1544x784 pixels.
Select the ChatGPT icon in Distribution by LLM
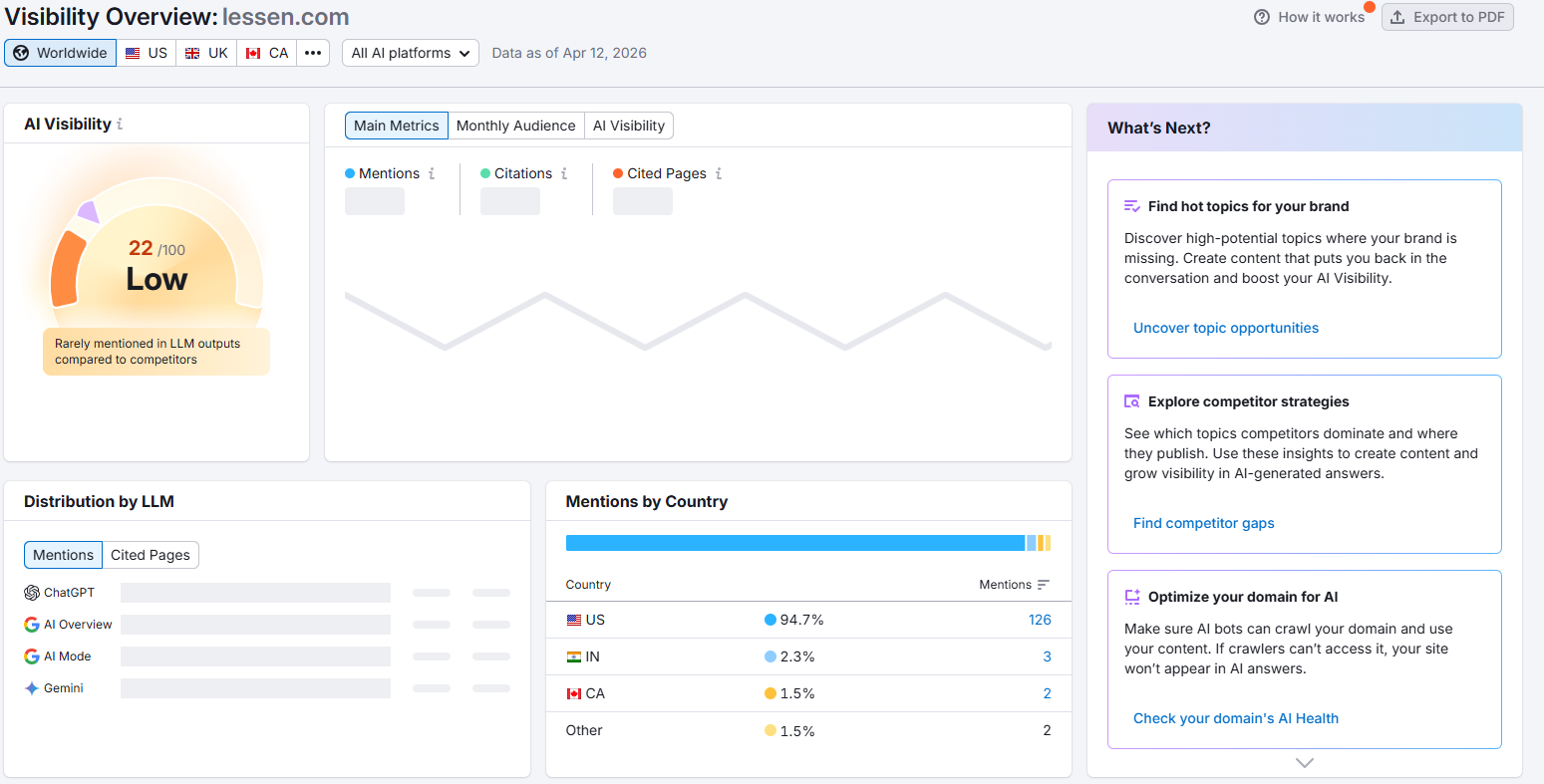[31, 592]
